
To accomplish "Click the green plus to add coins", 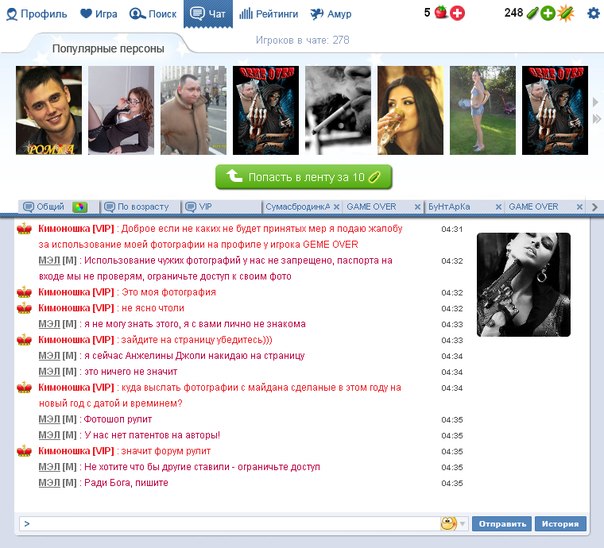I will tap(547, 14).
